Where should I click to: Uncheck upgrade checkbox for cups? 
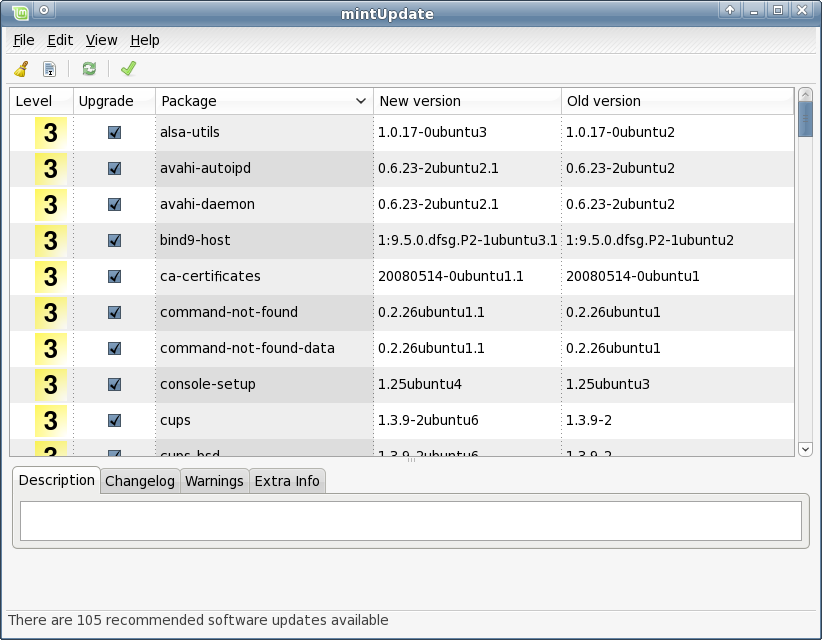[114, 420]
